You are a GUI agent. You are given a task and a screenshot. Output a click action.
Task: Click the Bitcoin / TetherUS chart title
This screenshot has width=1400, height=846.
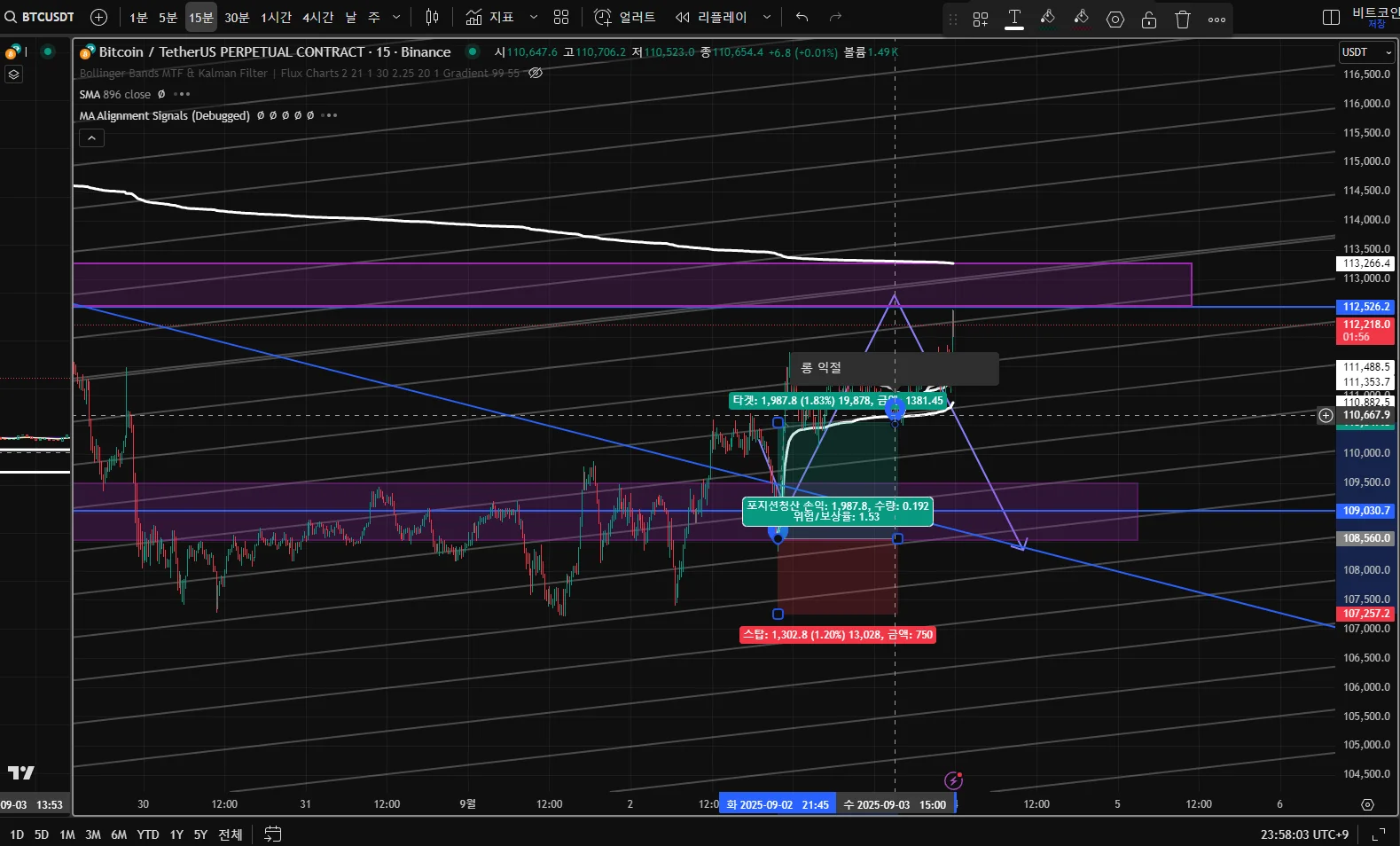tap(275, 52)
